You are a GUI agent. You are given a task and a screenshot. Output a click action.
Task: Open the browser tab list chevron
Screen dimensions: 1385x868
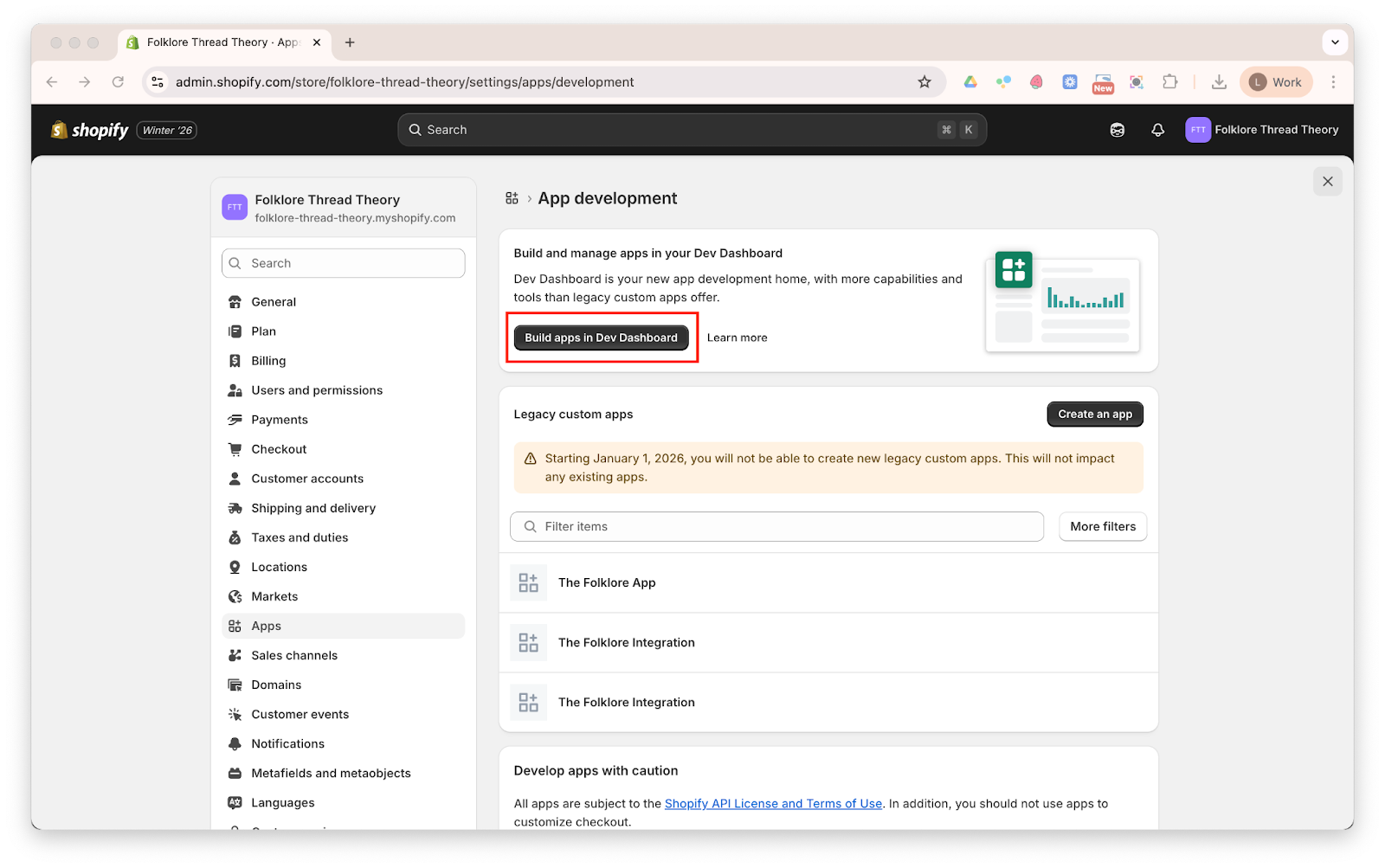point(1335,42)
